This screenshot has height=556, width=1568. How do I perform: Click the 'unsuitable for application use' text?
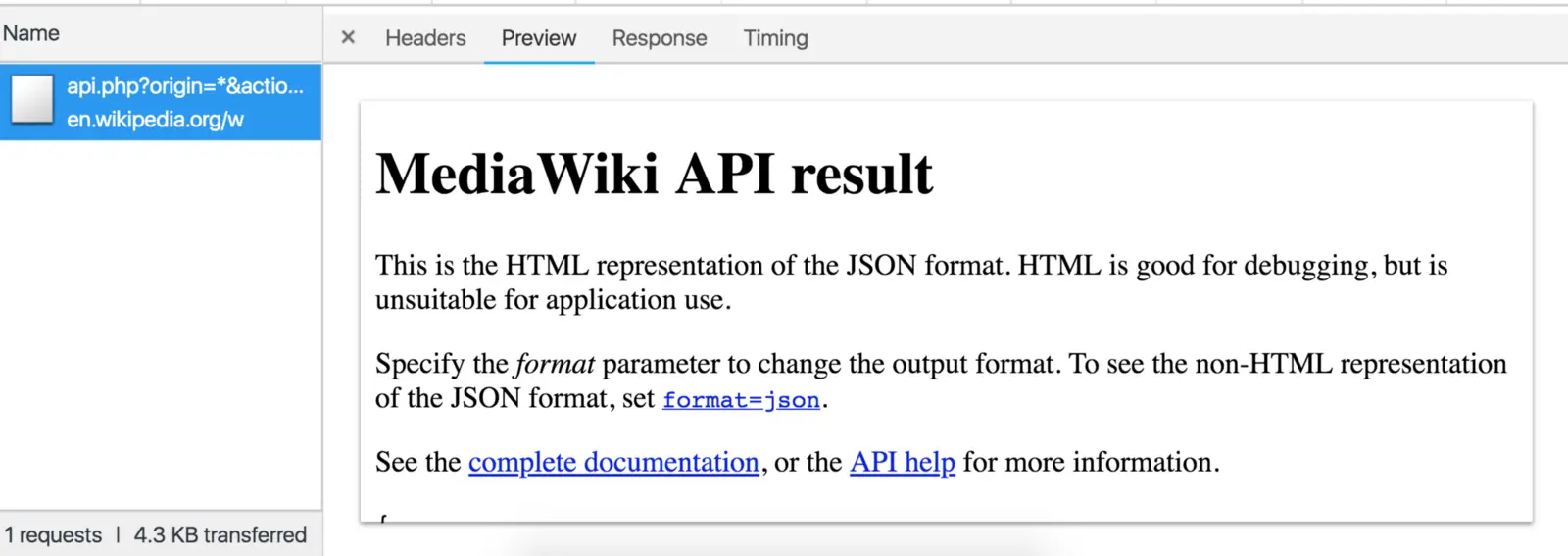click(x=553, y=300)
